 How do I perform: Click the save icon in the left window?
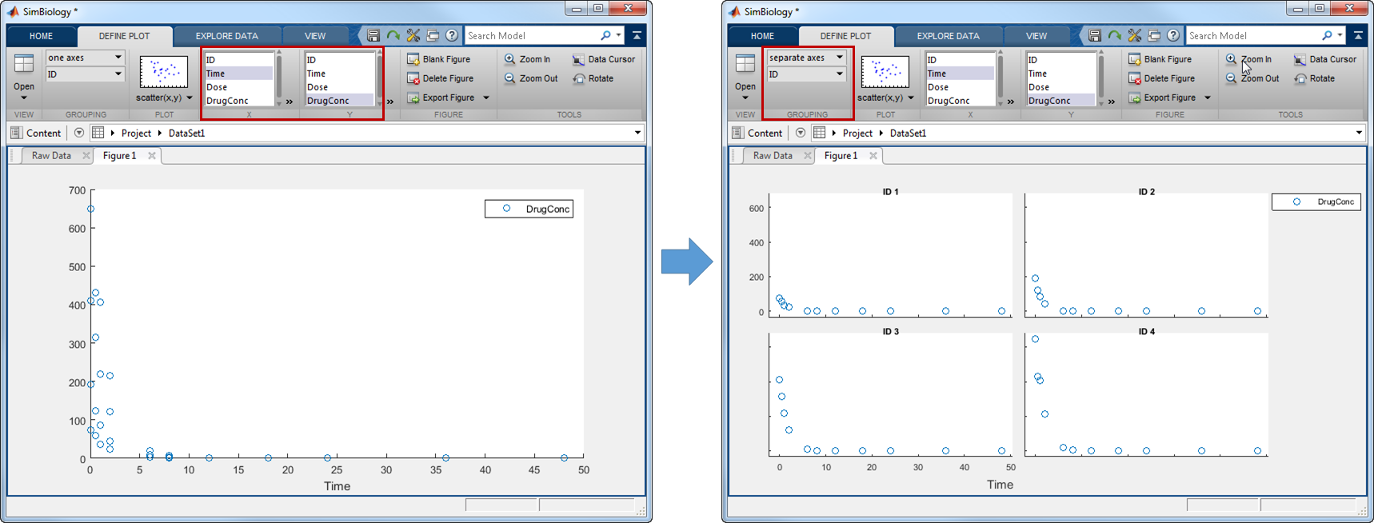(x=373, y=35)
